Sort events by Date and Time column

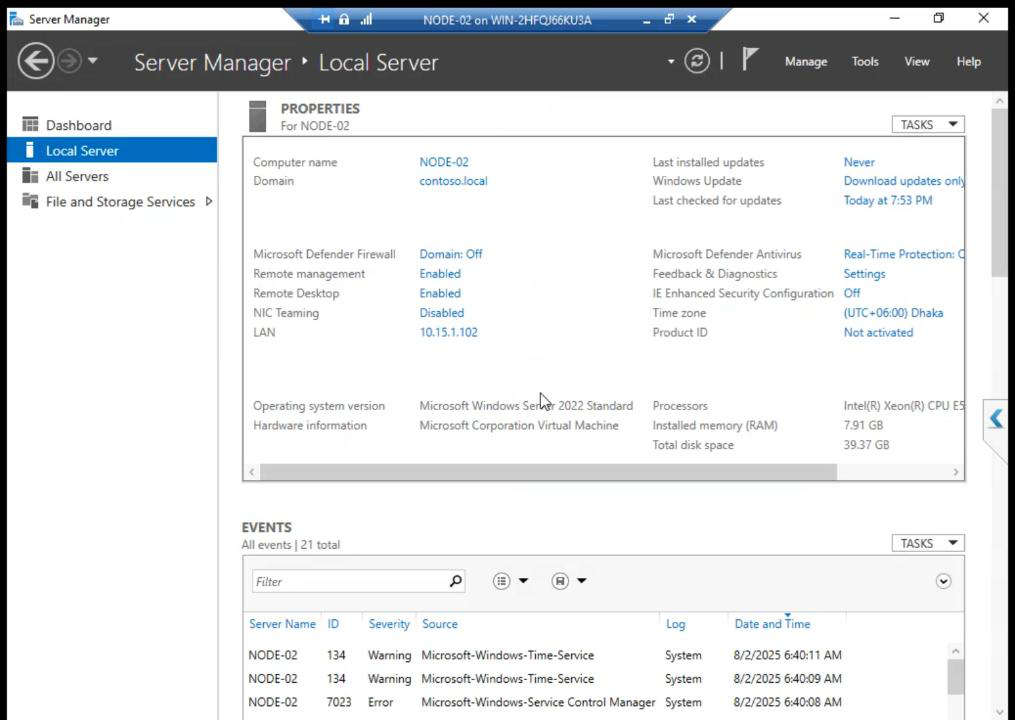click(772, 624)
